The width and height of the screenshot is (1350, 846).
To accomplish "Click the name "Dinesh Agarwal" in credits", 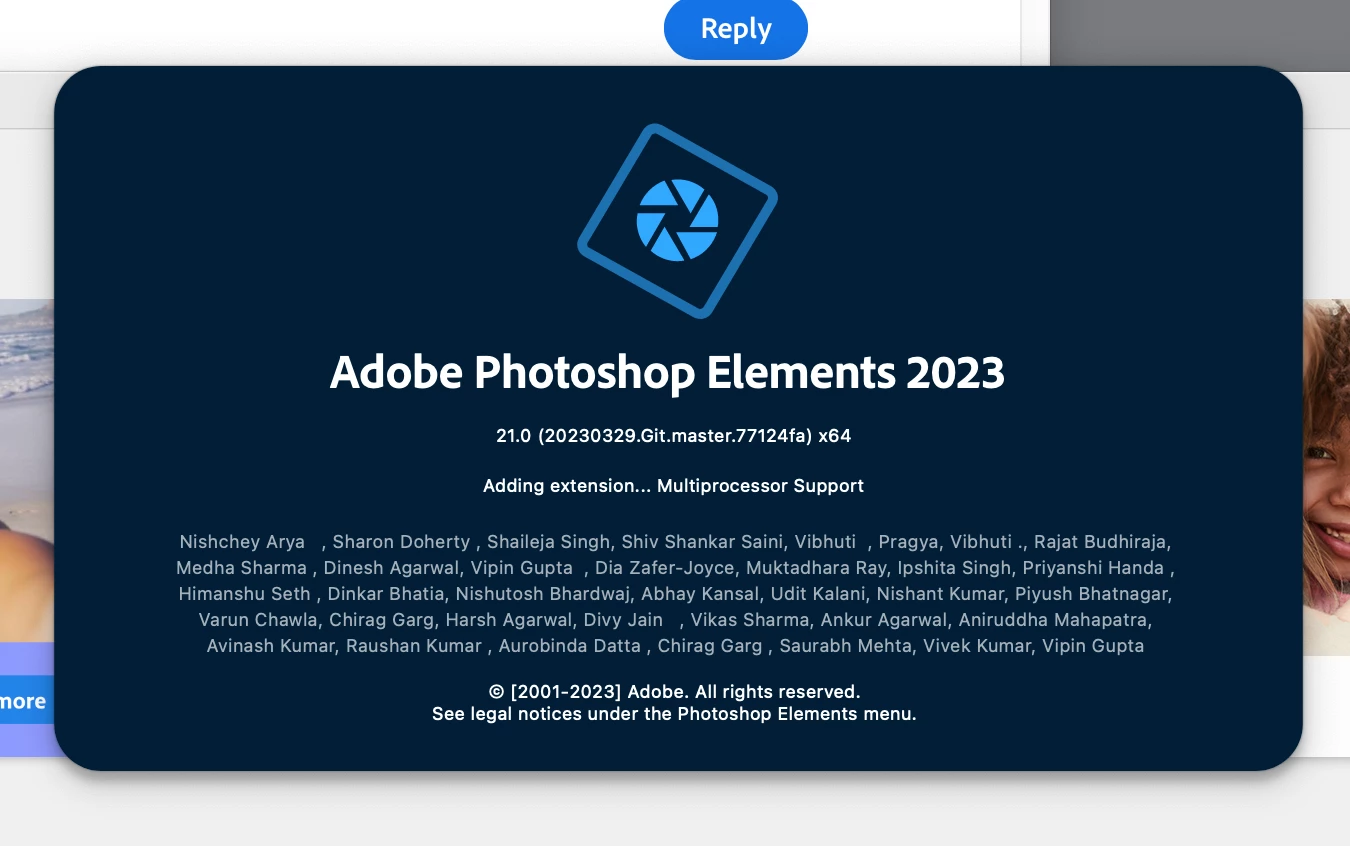I will tap(392, 568).
